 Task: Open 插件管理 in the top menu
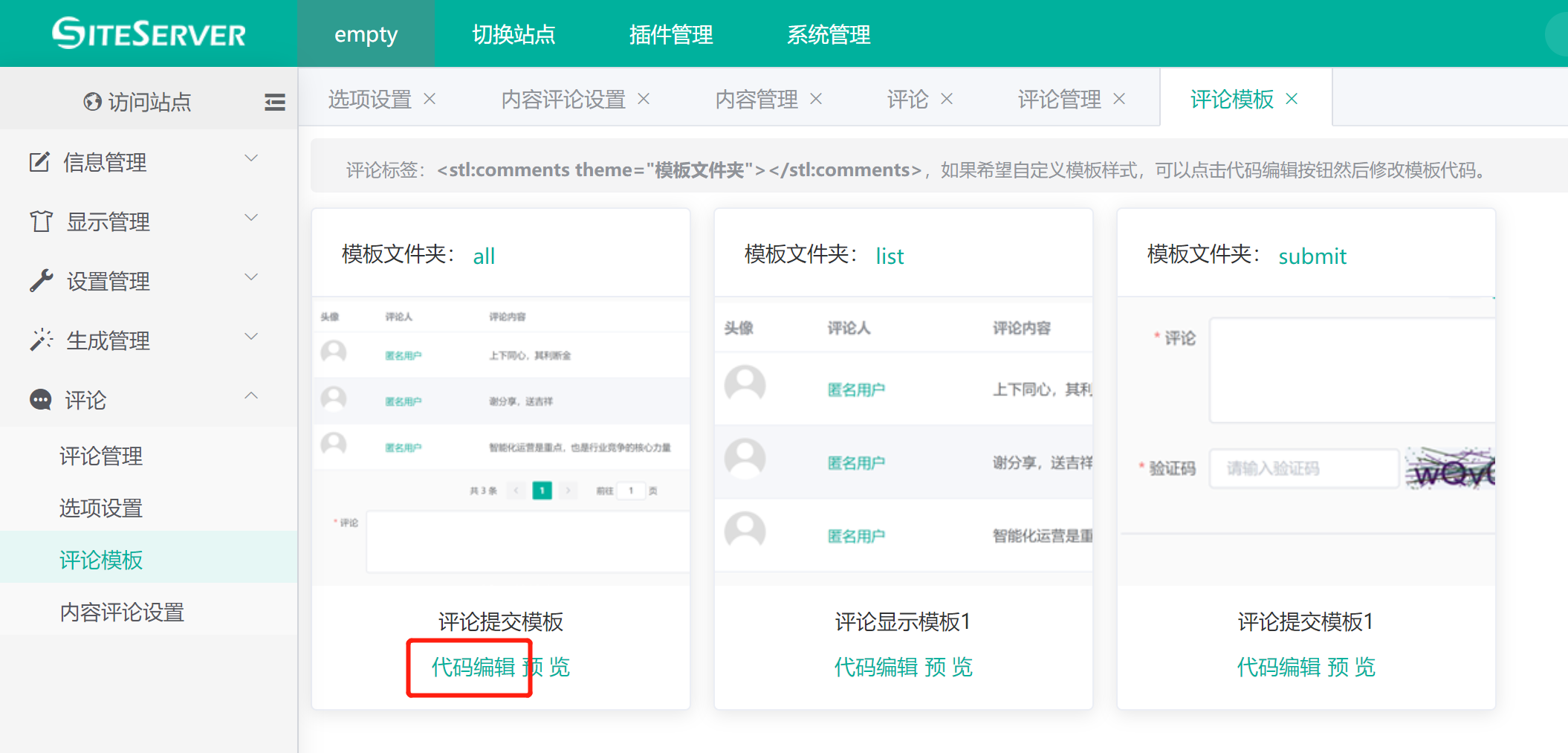[670, 34]
